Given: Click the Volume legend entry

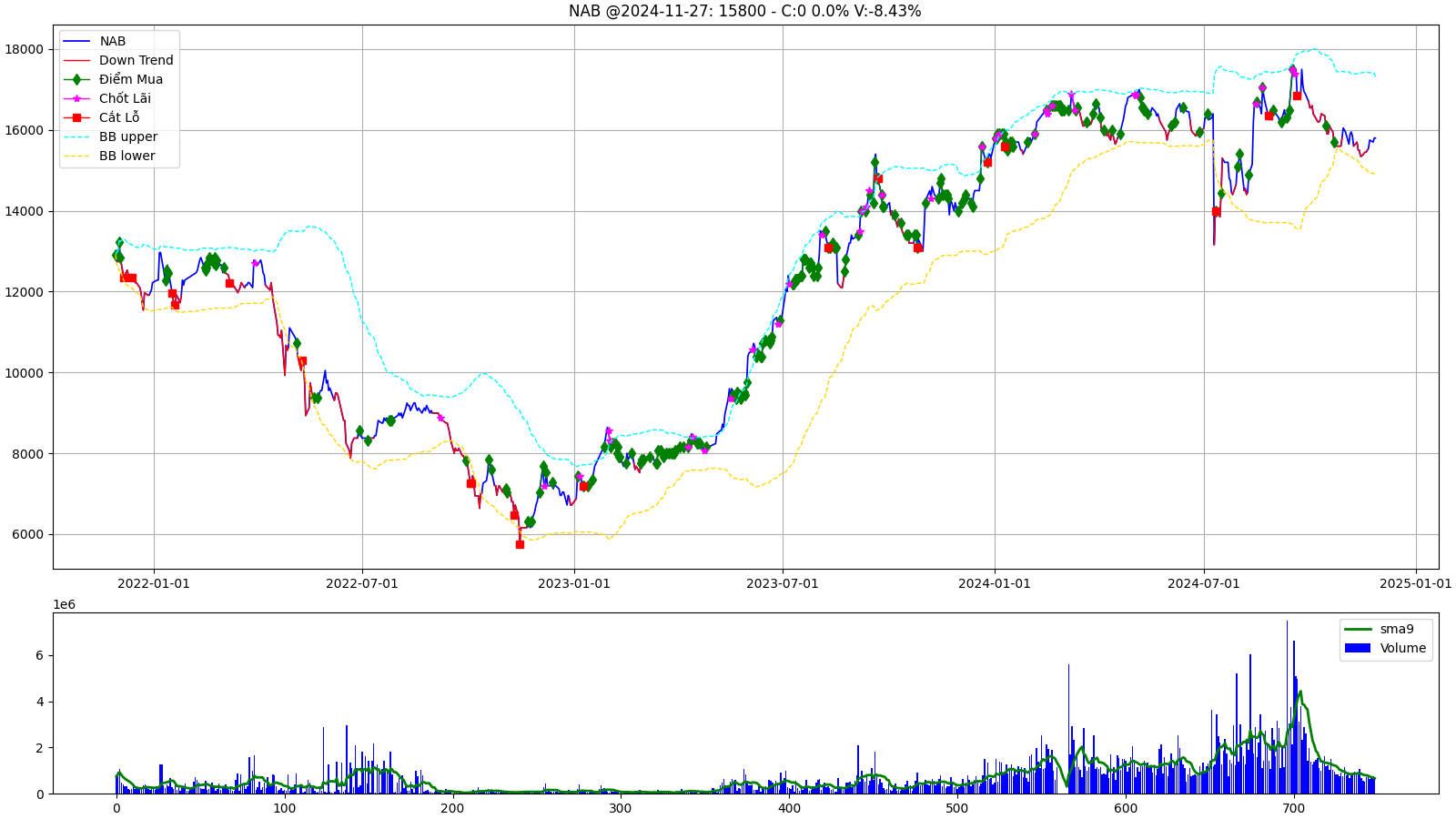Looking at the screenshot, I should (1385, 648).
